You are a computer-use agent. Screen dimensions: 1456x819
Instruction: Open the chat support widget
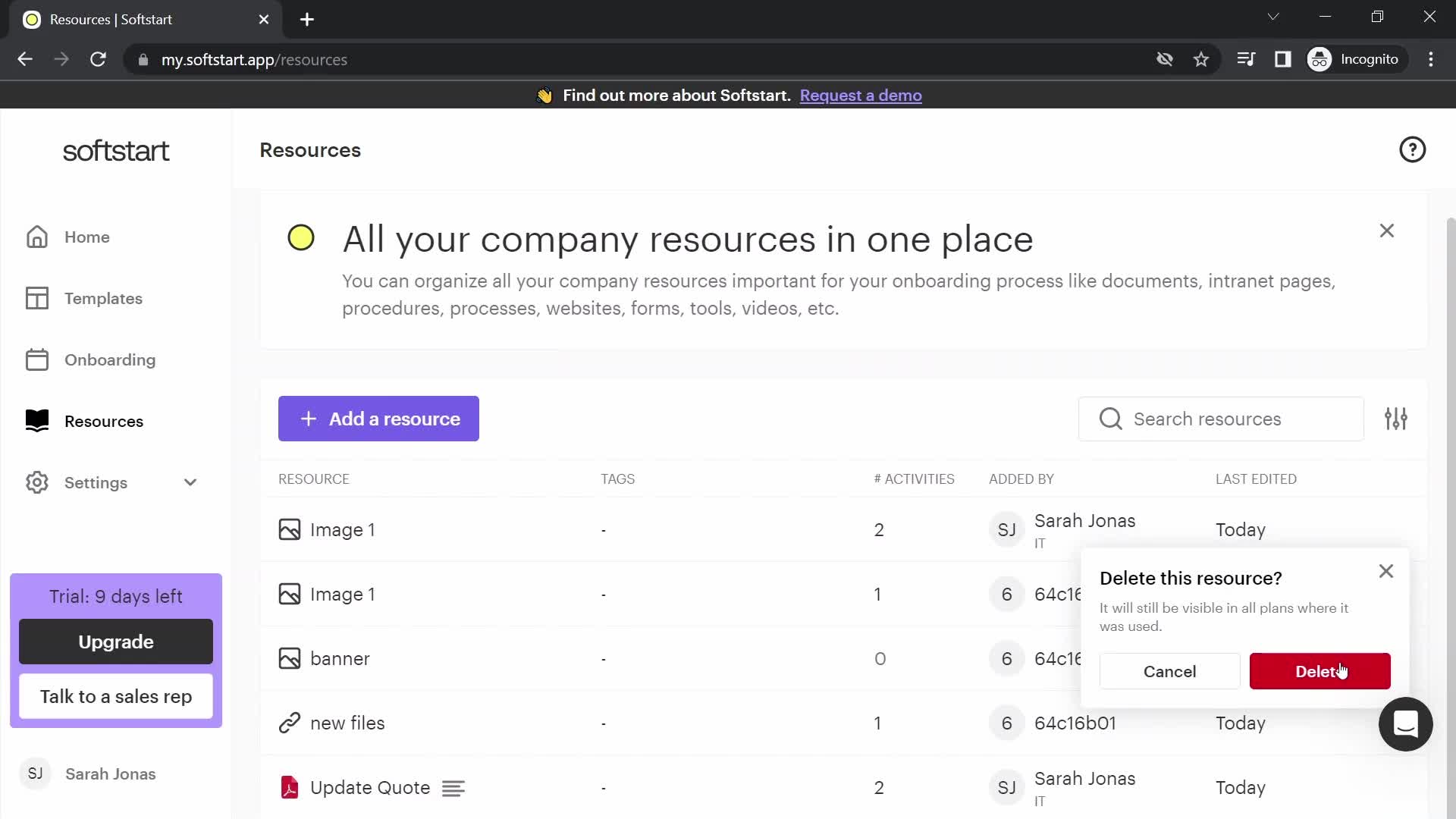(x=1405, y=724)
